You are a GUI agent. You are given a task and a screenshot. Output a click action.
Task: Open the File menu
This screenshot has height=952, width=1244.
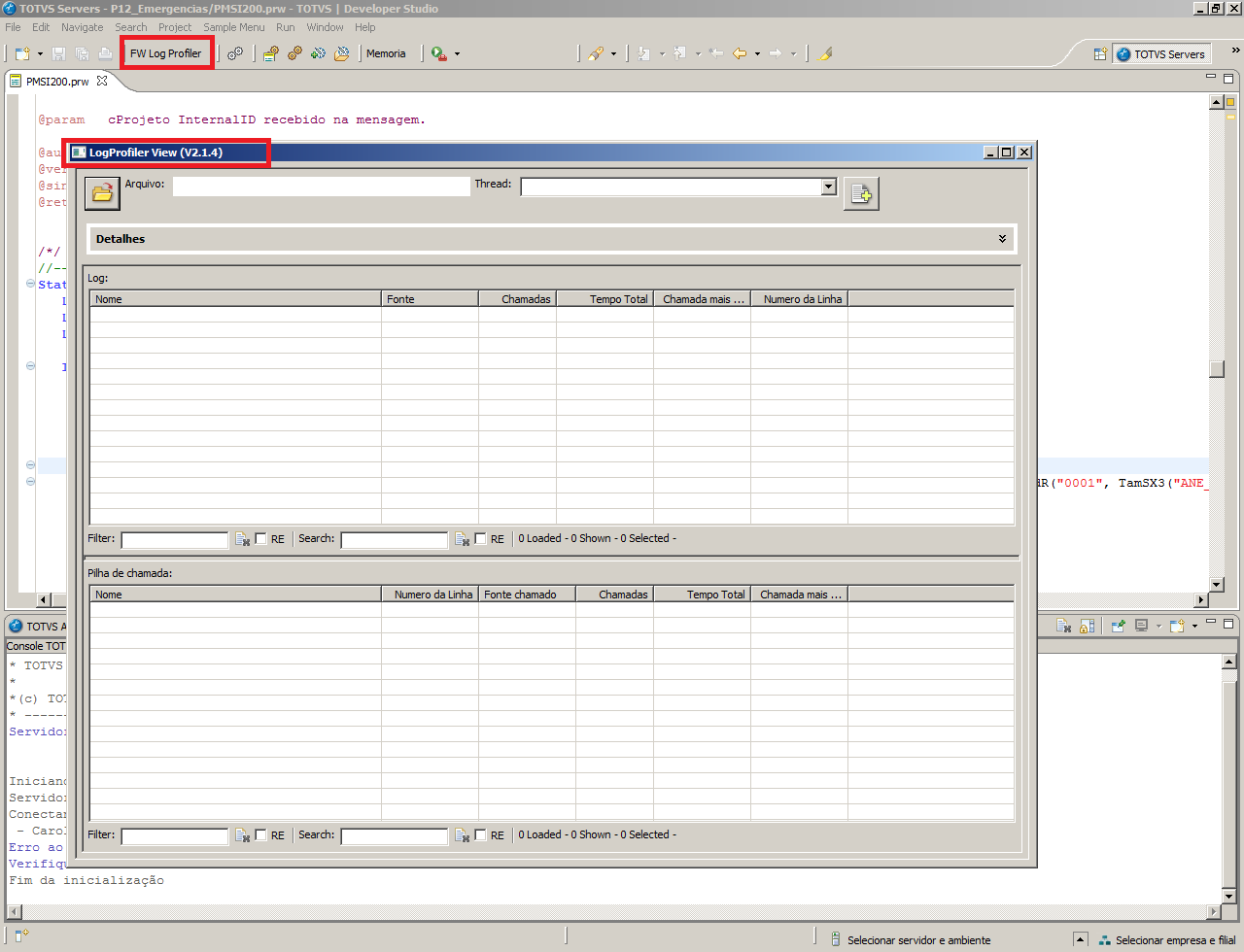pos(13,27)
